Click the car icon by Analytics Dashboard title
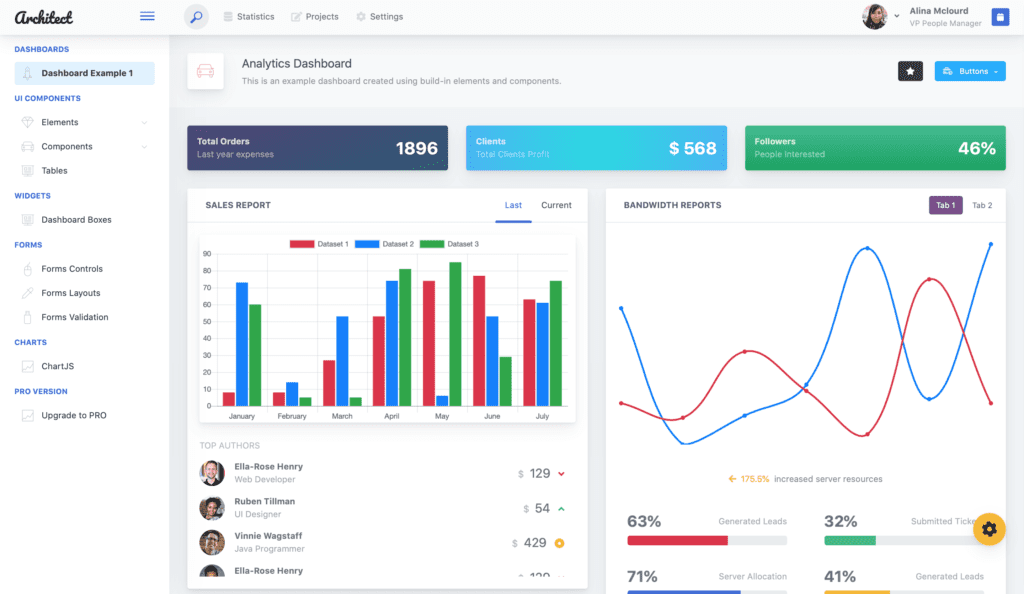1024x594 pixels. (205, 70)
